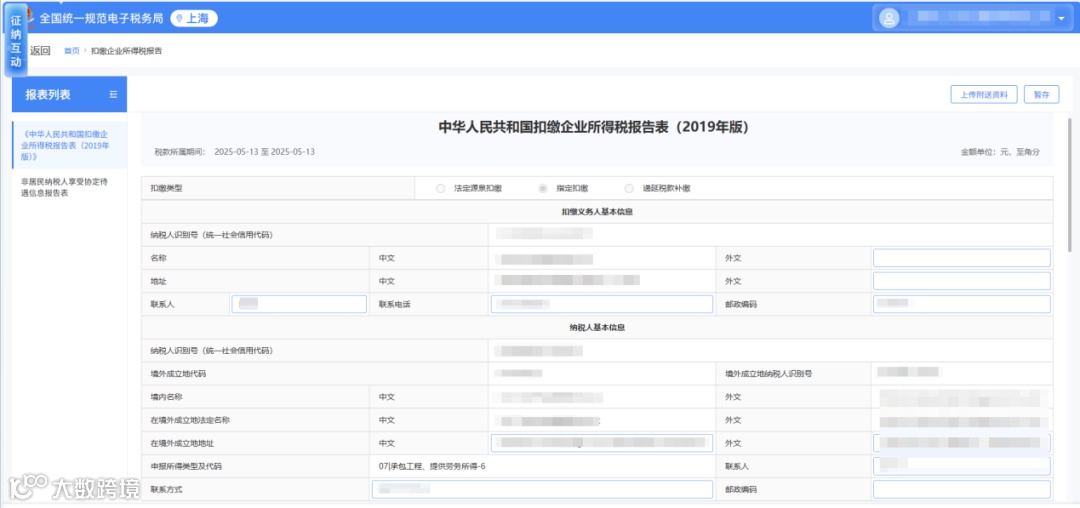Viewport: 1080px width, 508px height.
Task: Click 上传附送资料 button
Action: pyautogui.click(x=984, y=95)
